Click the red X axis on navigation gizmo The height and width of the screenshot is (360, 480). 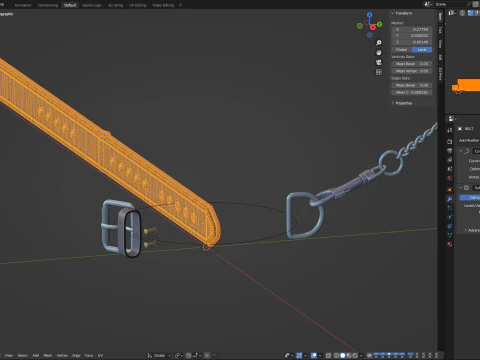click(x=373, y=27)
